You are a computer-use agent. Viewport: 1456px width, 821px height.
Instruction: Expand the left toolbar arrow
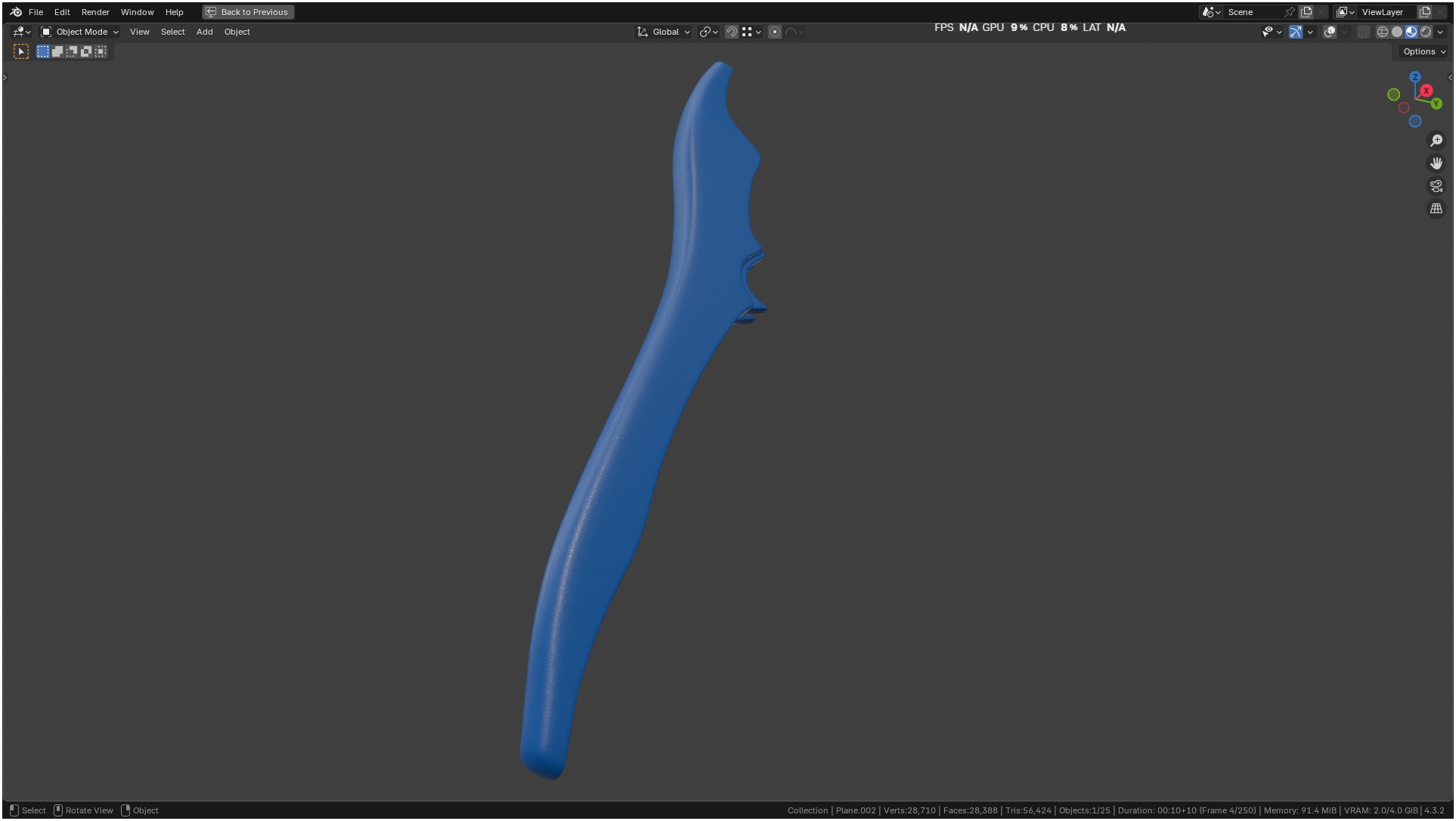coord(5,77)
